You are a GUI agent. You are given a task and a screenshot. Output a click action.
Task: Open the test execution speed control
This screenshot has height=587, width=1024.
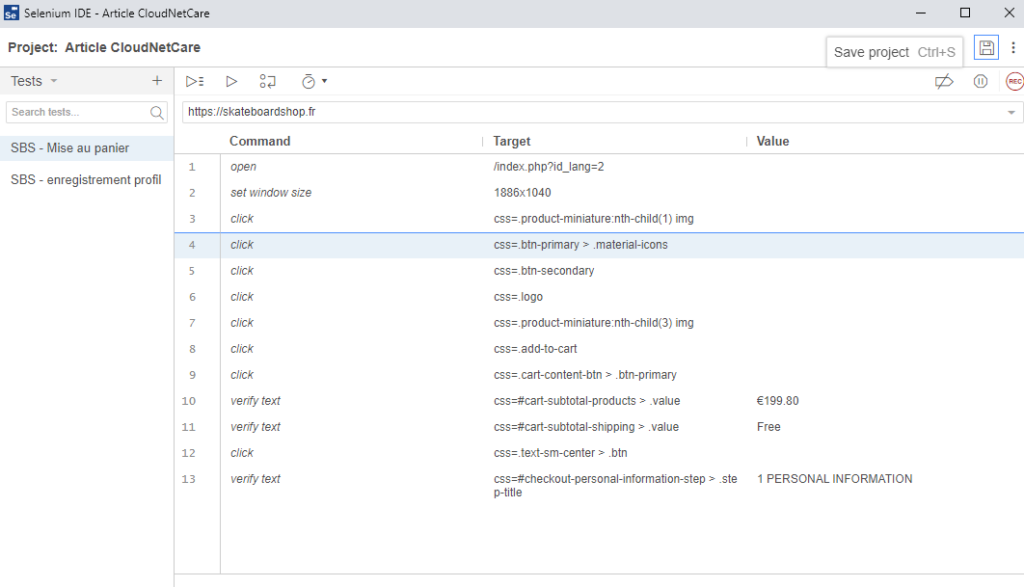click(314, 82)
